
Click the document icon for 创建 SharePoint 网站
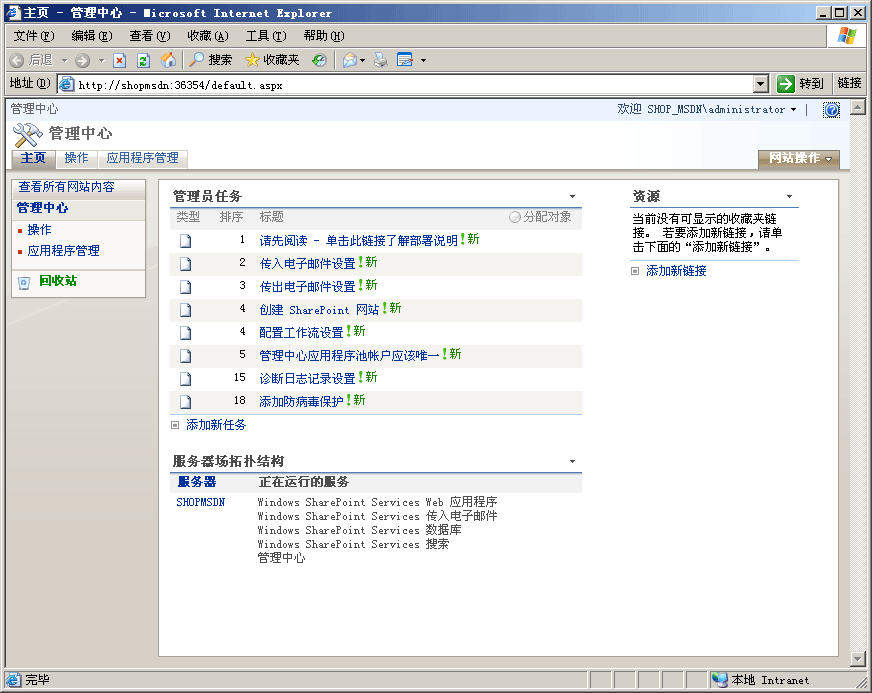[x=186, y=310]
